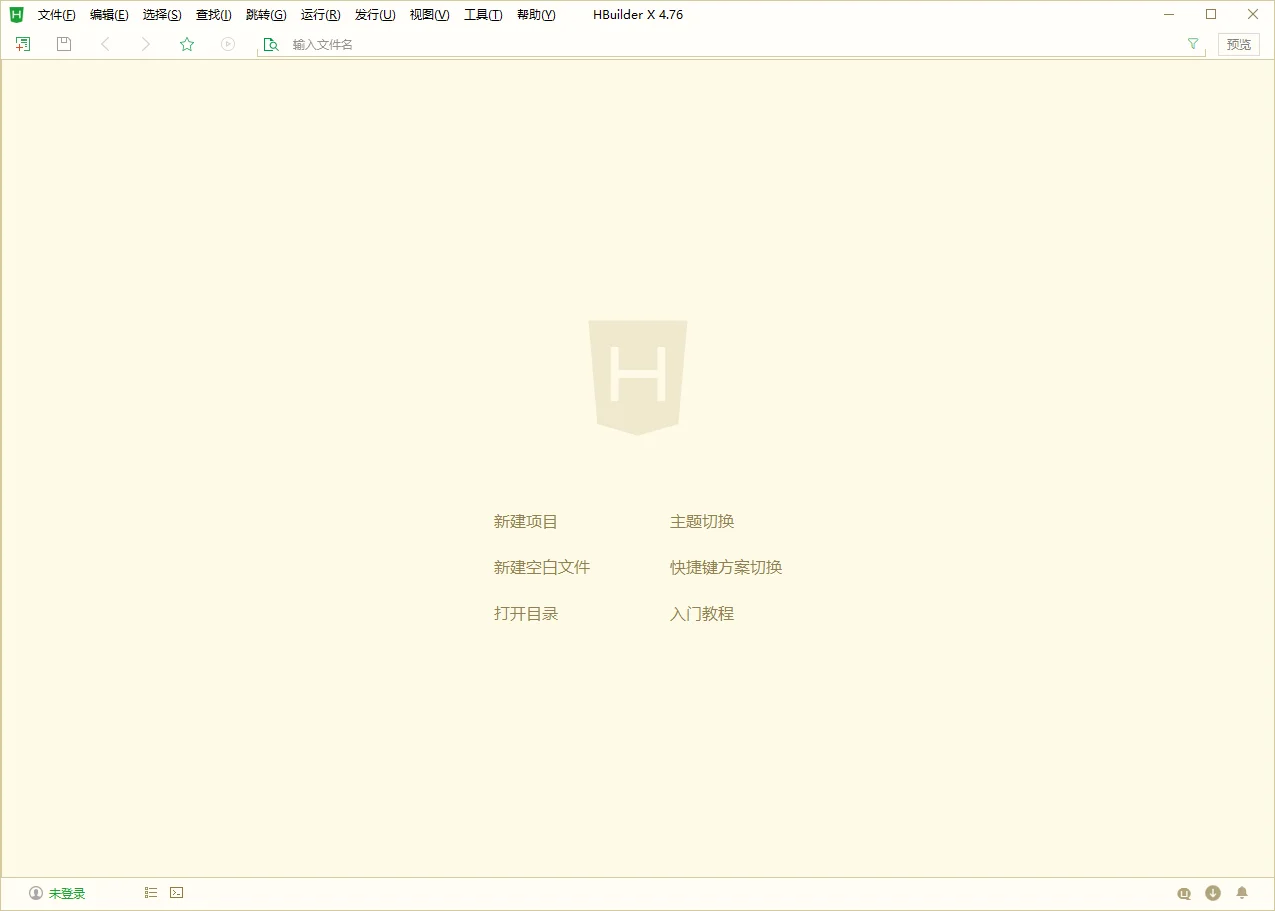This screenshot has width=1275, height=911.
Task: Click the run project play icon
Action: pyautogui.click(x=228, y=44)
